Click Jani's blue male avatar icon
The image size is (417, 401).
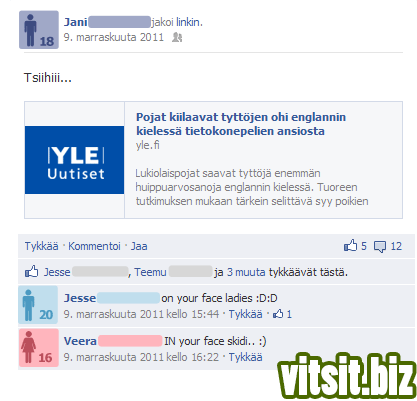pos(39,30)
